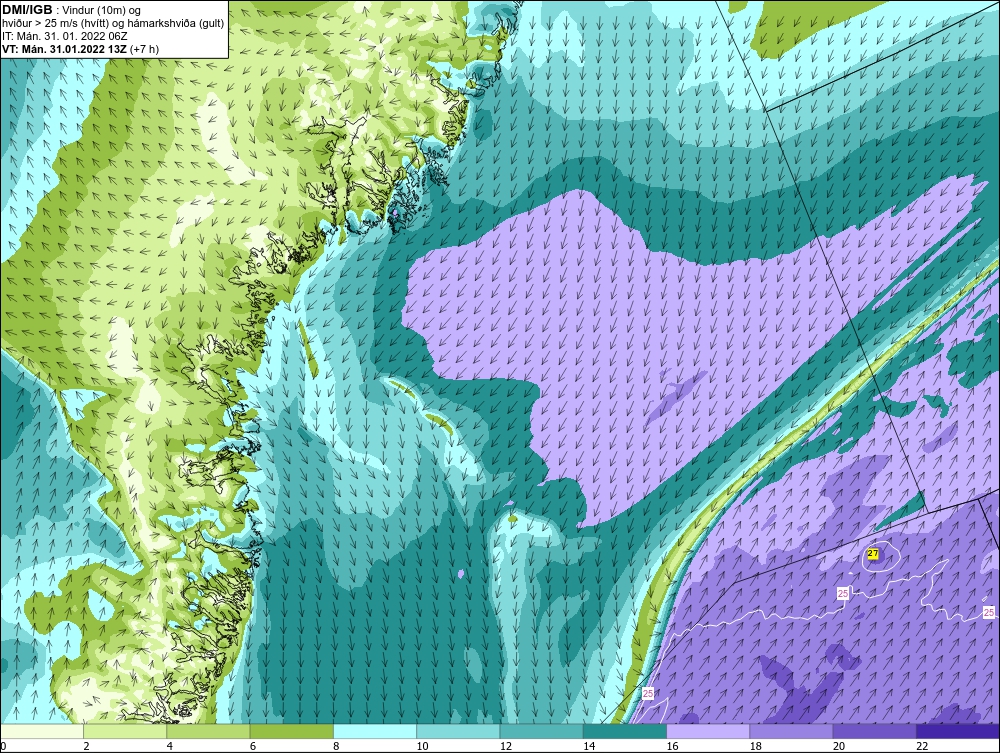Click the legend scale value 6
Image resolution: width=1000 pixels, height=753 pixels.
coord(253,747)
